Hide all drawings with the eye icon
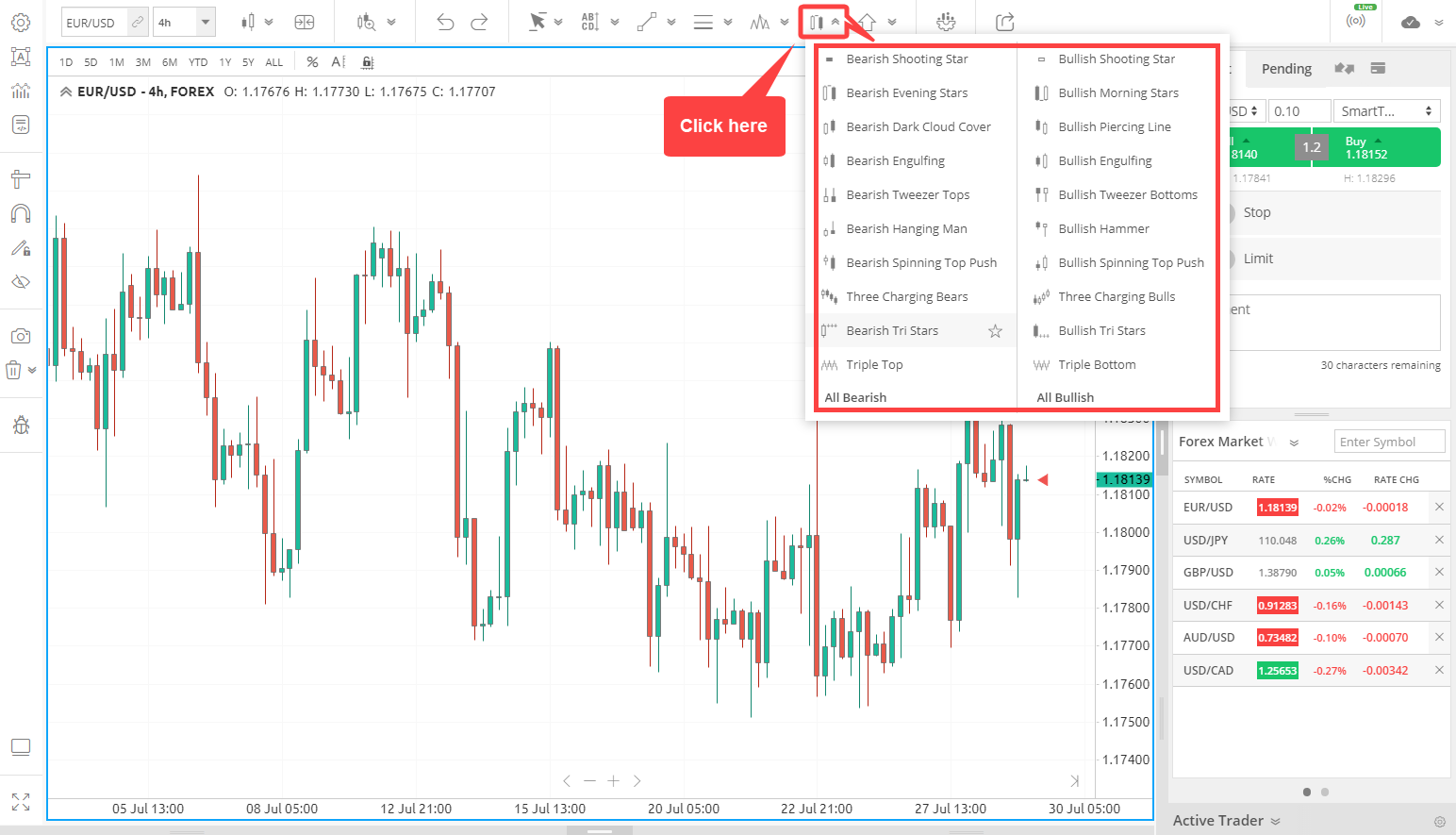Image resolution: width=1456 pixels, height=835 pixels. click(21, 281)
